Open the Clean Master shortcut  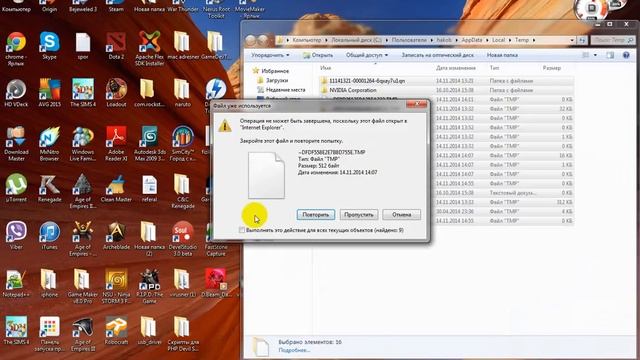click(x=116, y=188)
